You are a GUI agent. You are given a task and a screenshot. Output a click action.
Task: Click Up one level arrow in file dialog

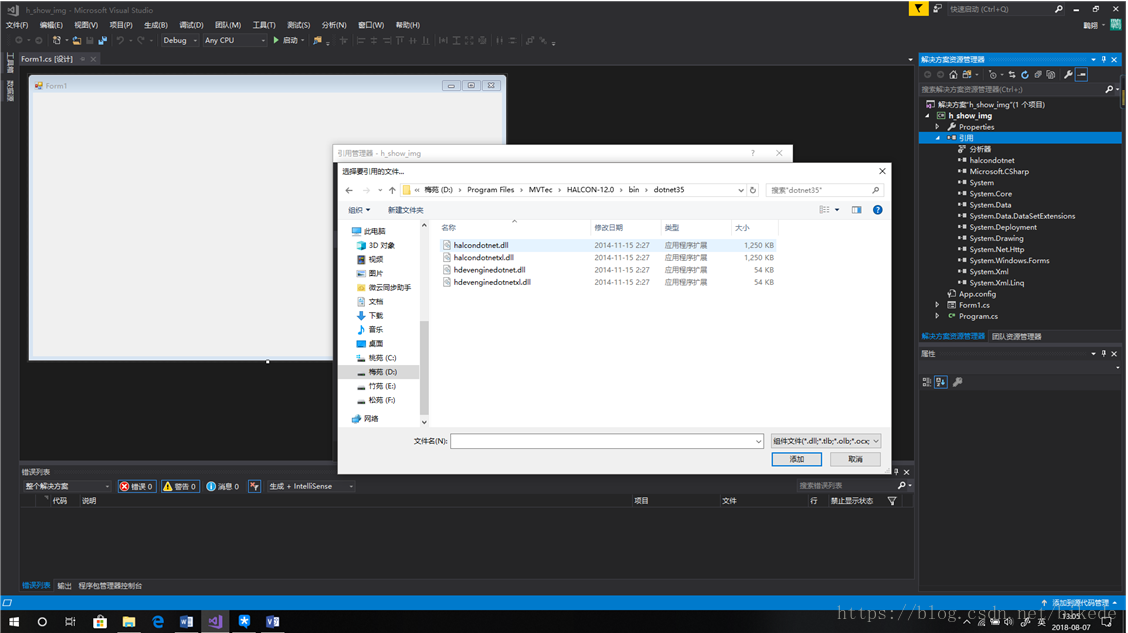point(392,191)
